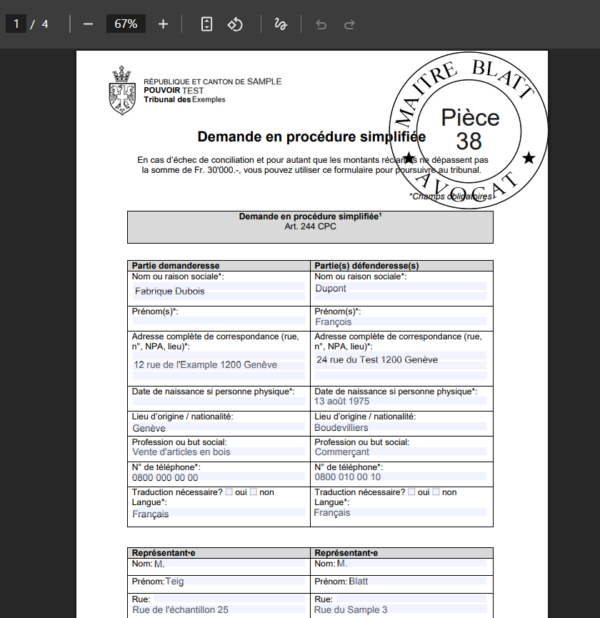Click 'RÉPUBLIQUE ET CANTON DE SAMPLE' text
The image size is (600, 618).
tap(212, 82)
